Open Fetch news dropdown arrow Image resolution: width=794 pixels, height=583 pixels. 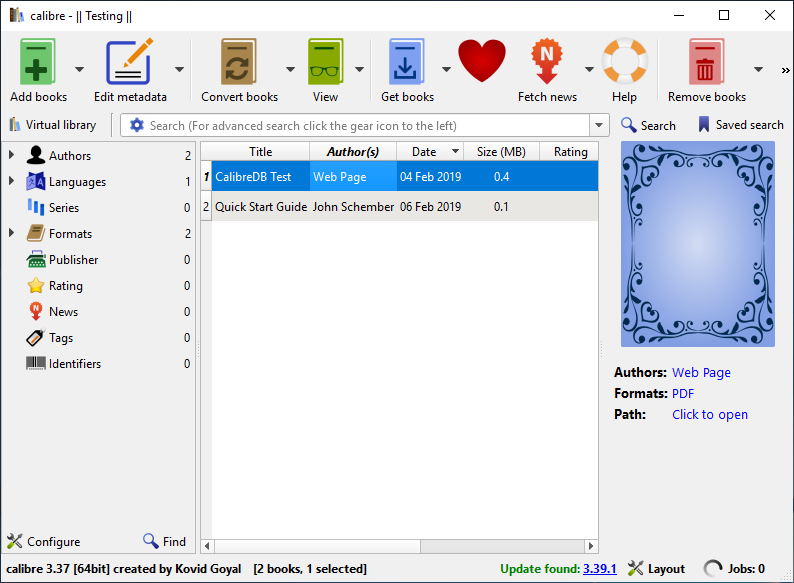pyautogui.click(x=589, y=69)
